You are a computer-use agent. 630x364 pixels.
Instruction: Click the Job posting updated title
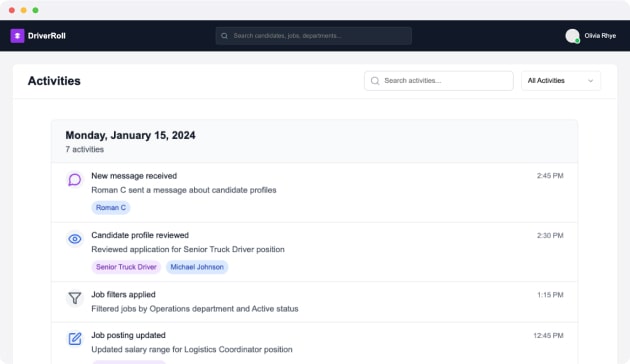(x=129, y=335)
